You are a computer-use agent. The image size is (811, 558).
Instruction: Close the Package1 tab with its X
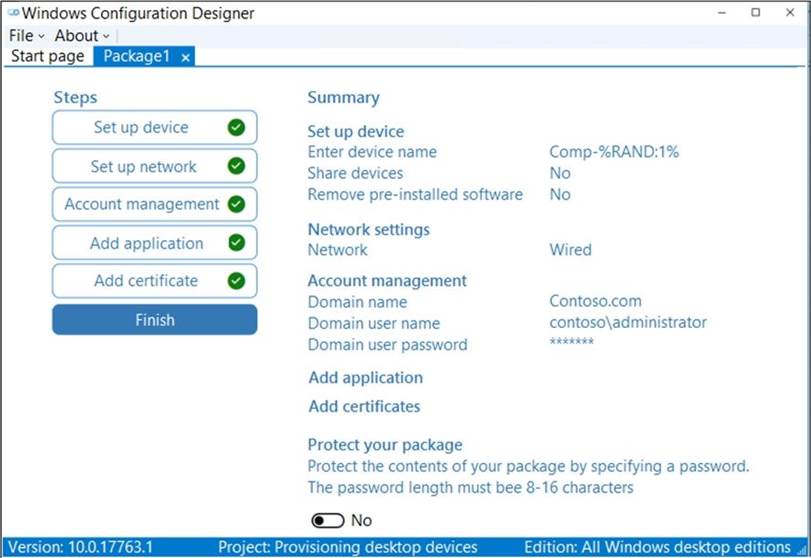(x=186, y=57)
